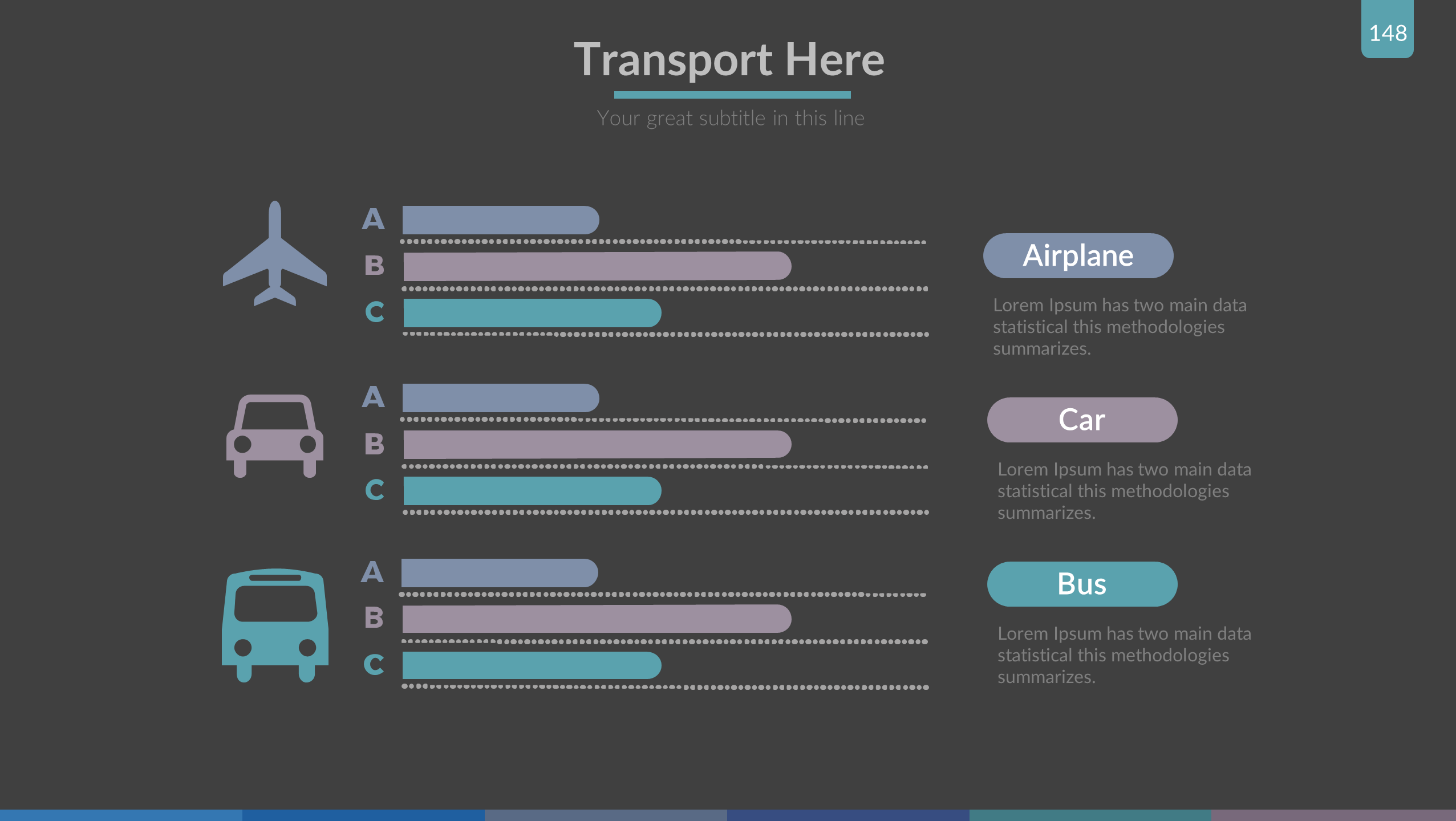Click airplane bar C
The width and height of the screenshot is (1456, 821).
click(x=532, y=313)
